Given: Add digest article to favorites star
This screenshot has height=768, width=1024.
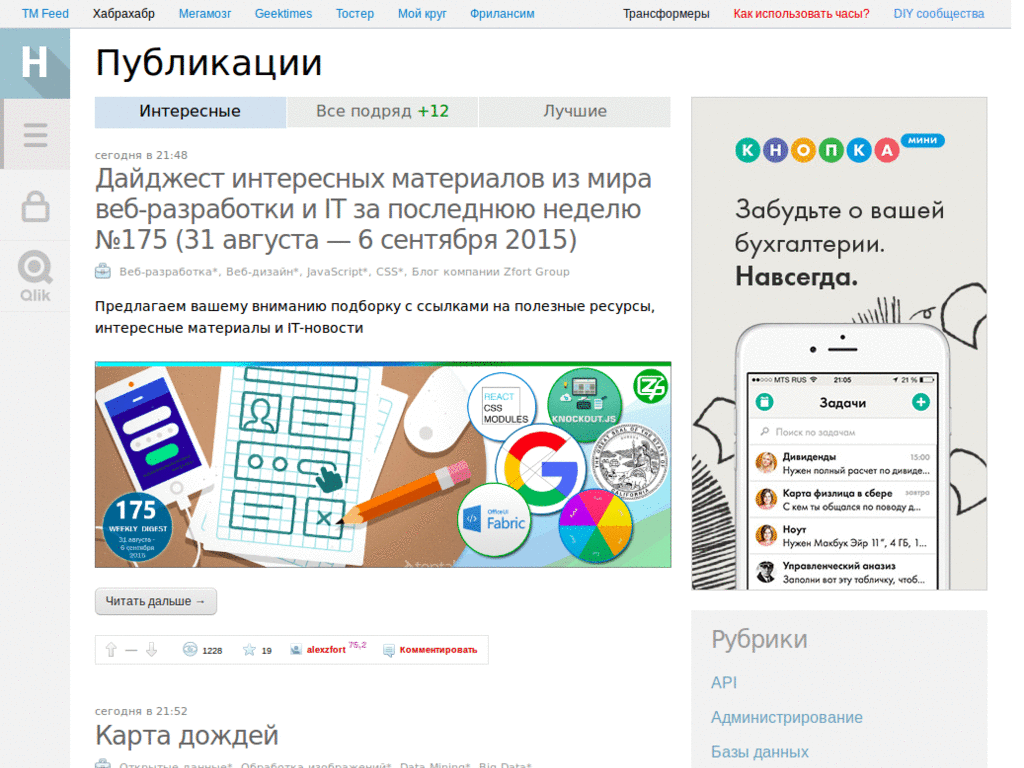Looking at the screenshot, I should pyautogui.click(x=249, y=650).
